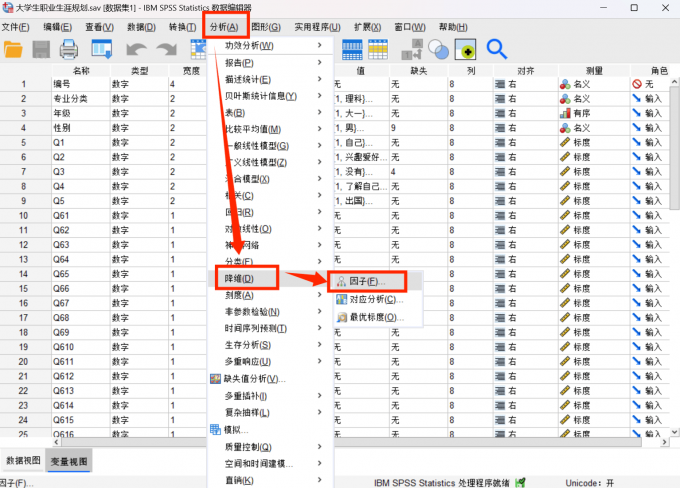The image size is (680, 488).
Task: Click the role none icon in 编号 row
Action: (x=637, y=84)
